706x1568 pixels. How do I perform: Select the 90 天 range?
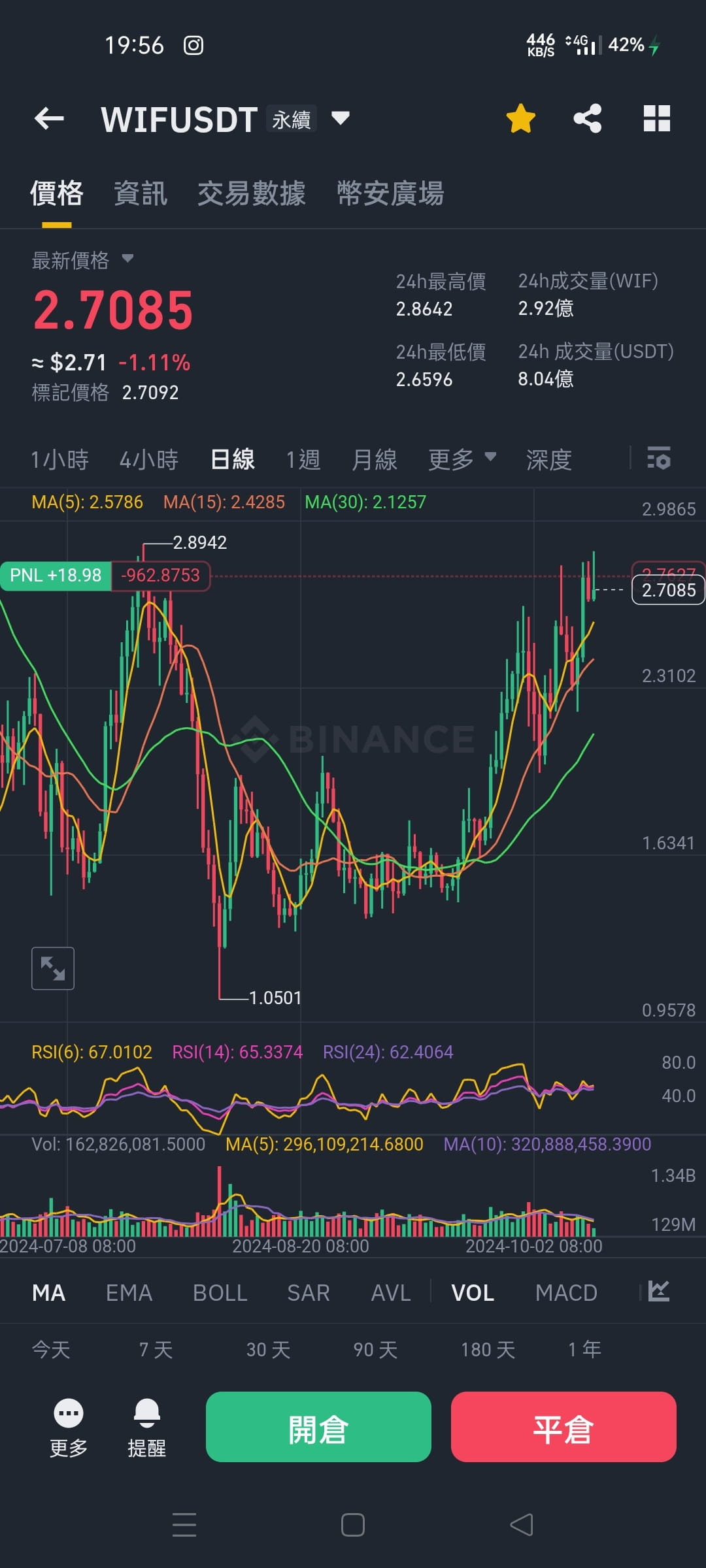point(375,1350)
